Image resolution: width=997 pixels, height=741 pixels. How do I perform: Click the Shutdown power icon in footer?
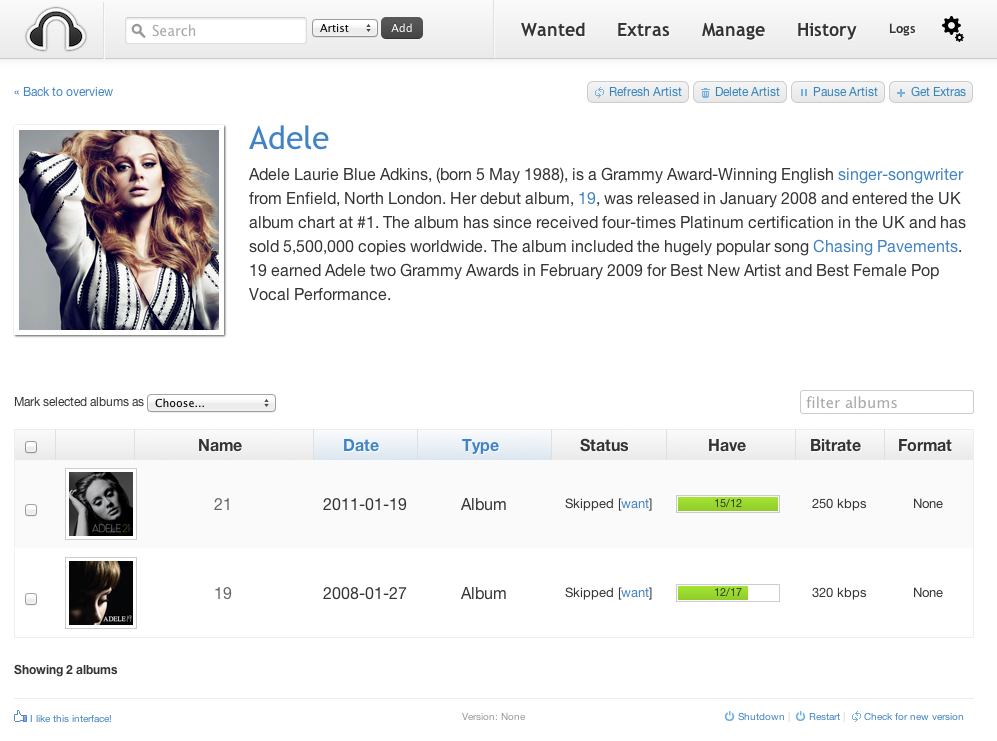point(729,716)
